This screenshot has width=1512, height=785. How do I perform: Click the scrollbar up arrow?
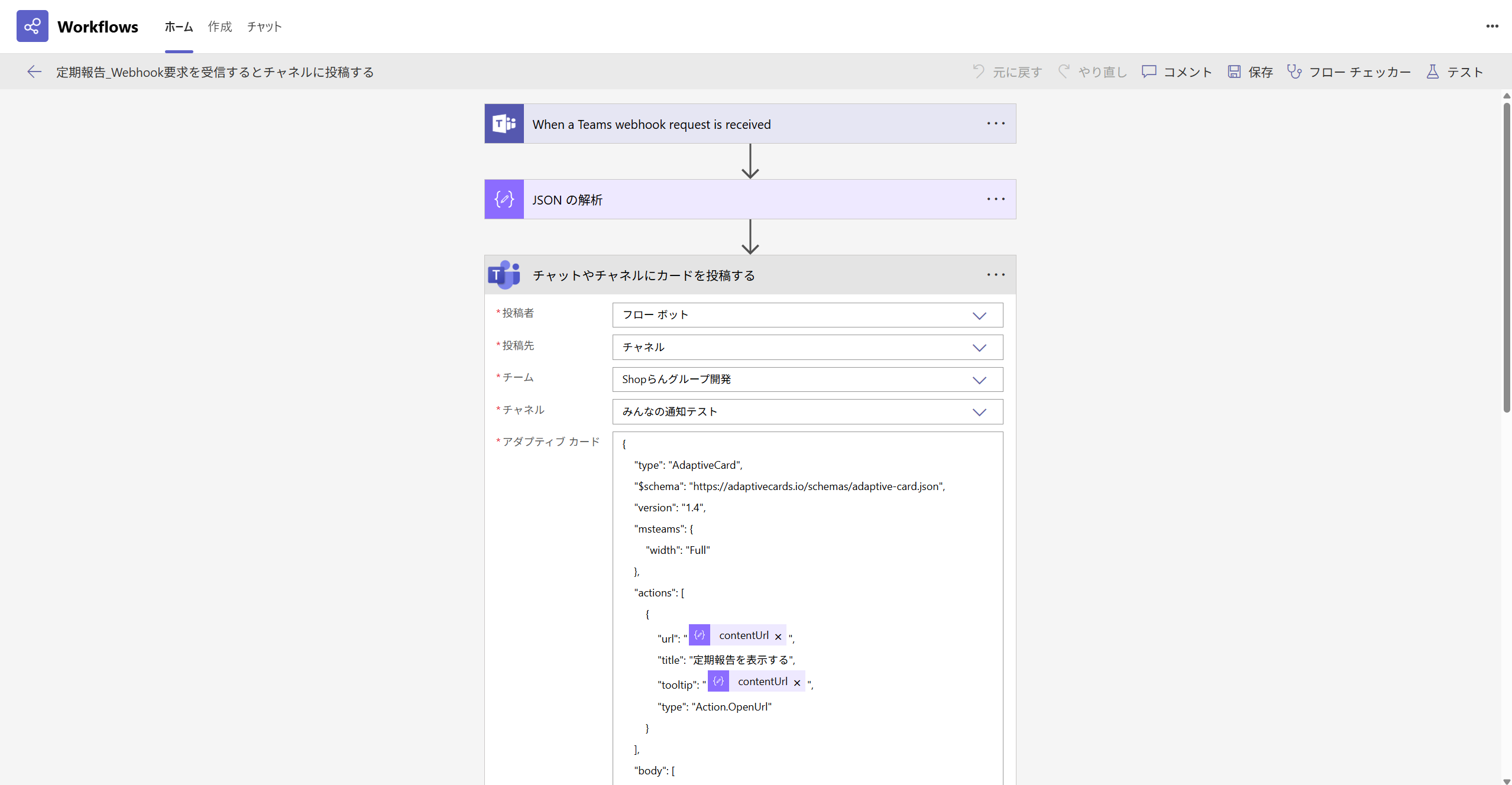(1506, 96)
